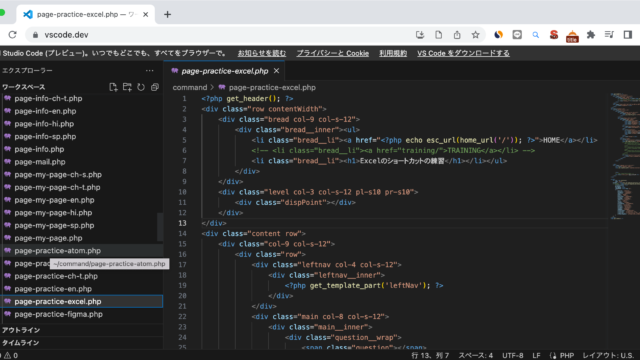Change encoding via UTF-8 status item
The width and height of the screenshot is (640, 360).
click(x=513, y=356)
